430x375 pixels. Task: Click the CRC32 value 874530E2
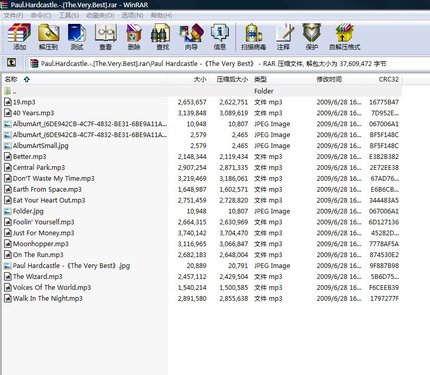[384, 255]
